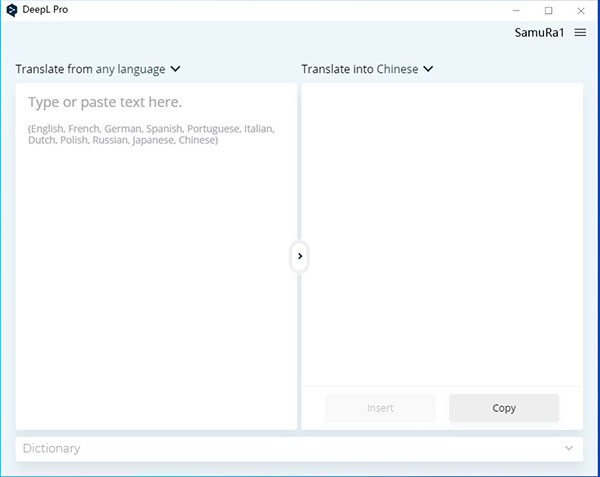Click the "DeepL Pro" window title
600x477 pixels.
(x=45, y=10)
